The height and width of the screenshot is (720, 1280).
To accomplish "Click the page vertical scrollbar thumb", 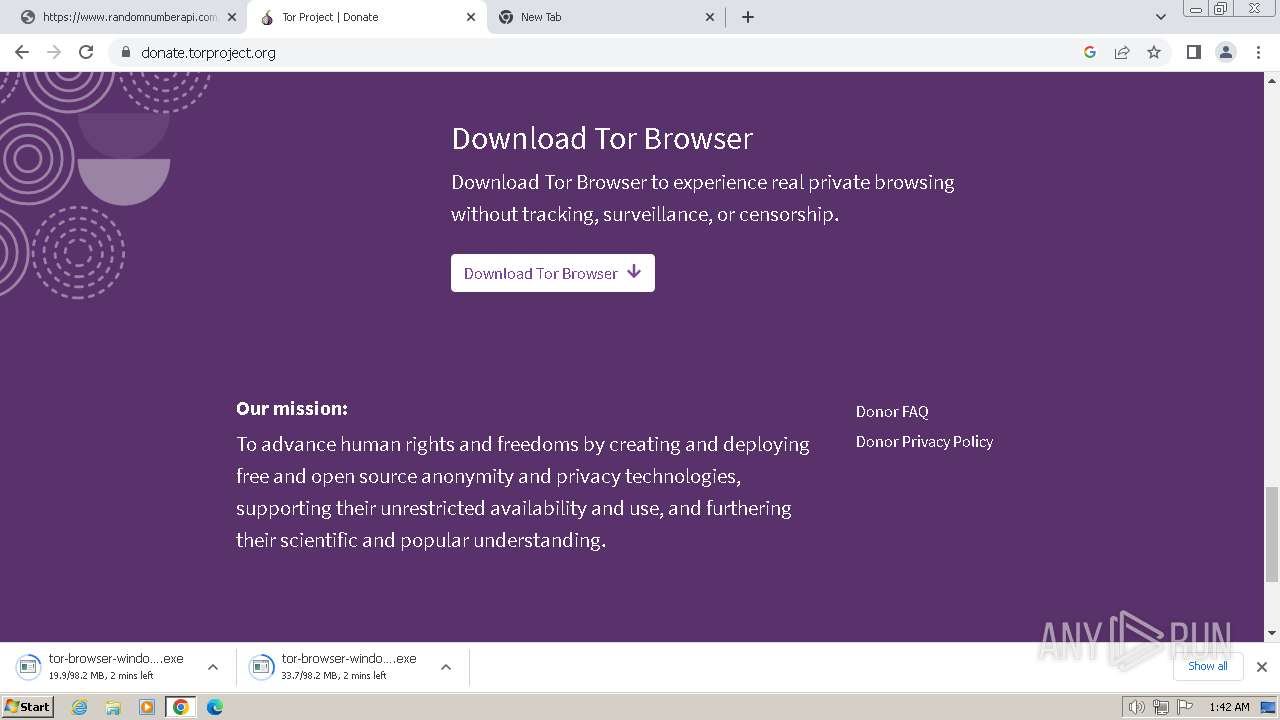I will 1272,533.
